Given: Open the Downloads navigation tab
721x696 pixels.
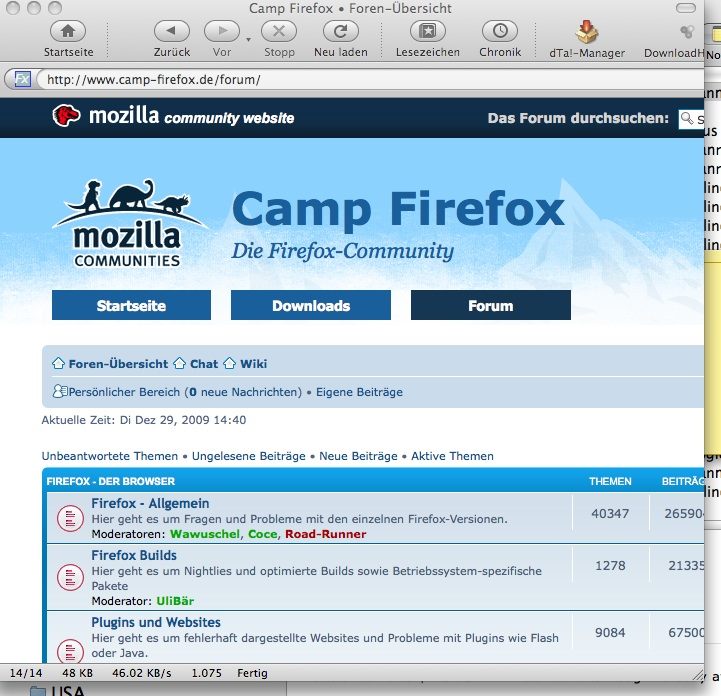Looking at the screenshot, I should tap(311, 305).
